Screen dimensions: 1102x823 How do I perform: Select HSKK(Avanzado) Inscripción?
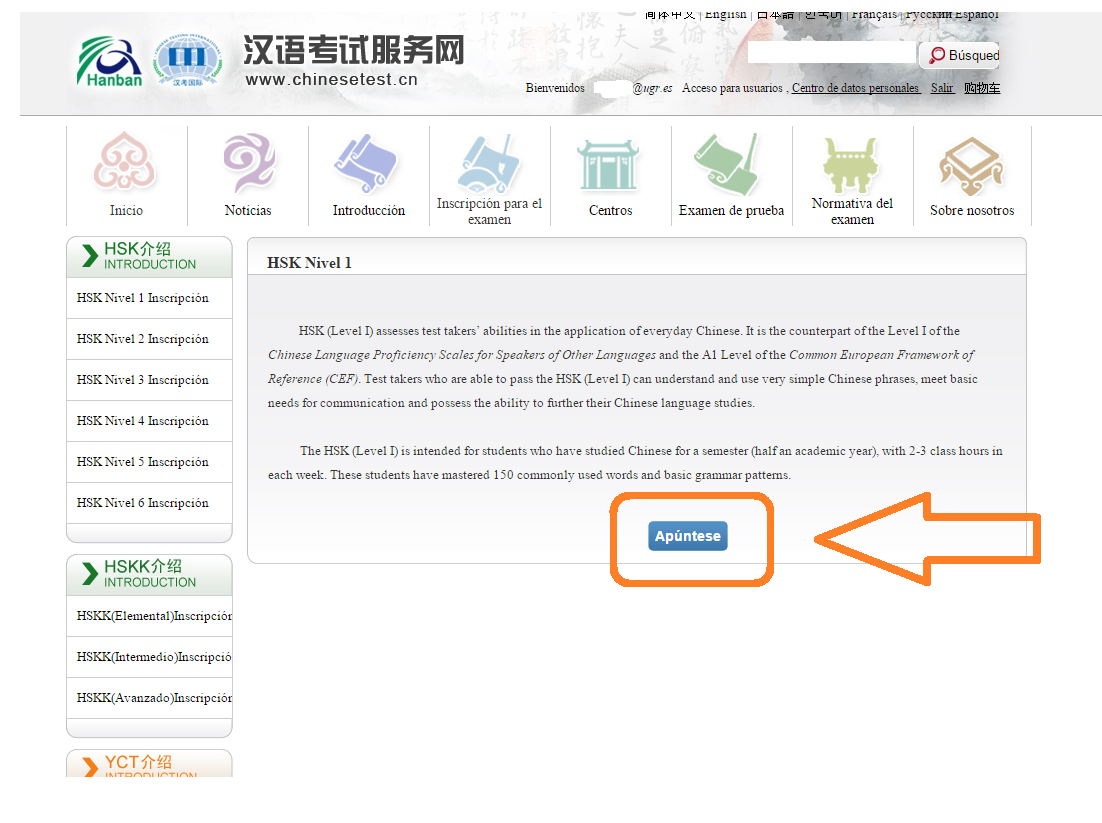[149, 698]
